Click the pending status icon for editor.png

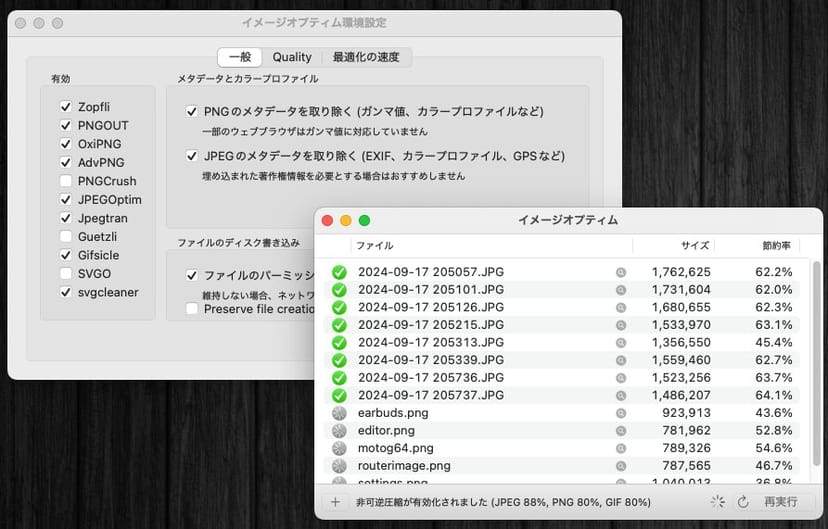(x=339, y=430)
